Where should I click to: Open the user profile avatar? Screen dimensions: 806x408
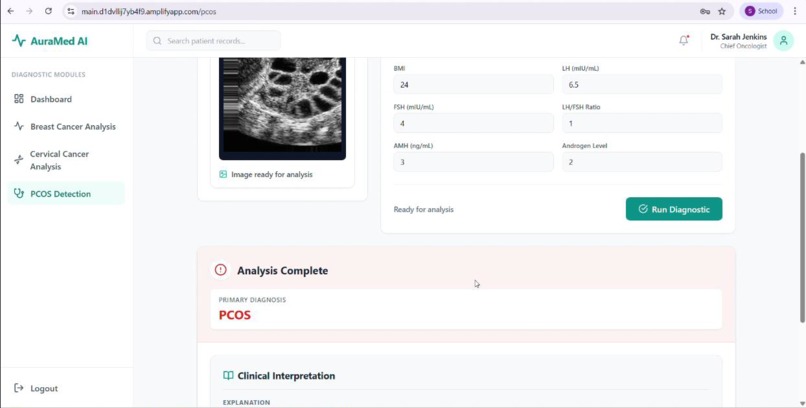(783, 41)
